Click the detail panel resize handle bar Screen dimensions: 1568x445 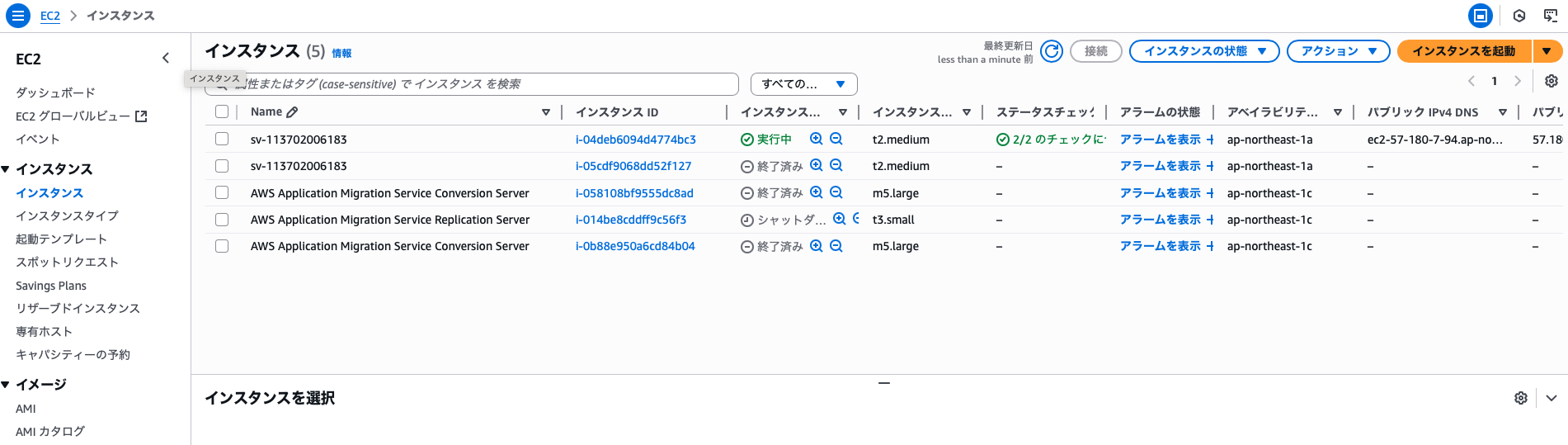[883, 383]
